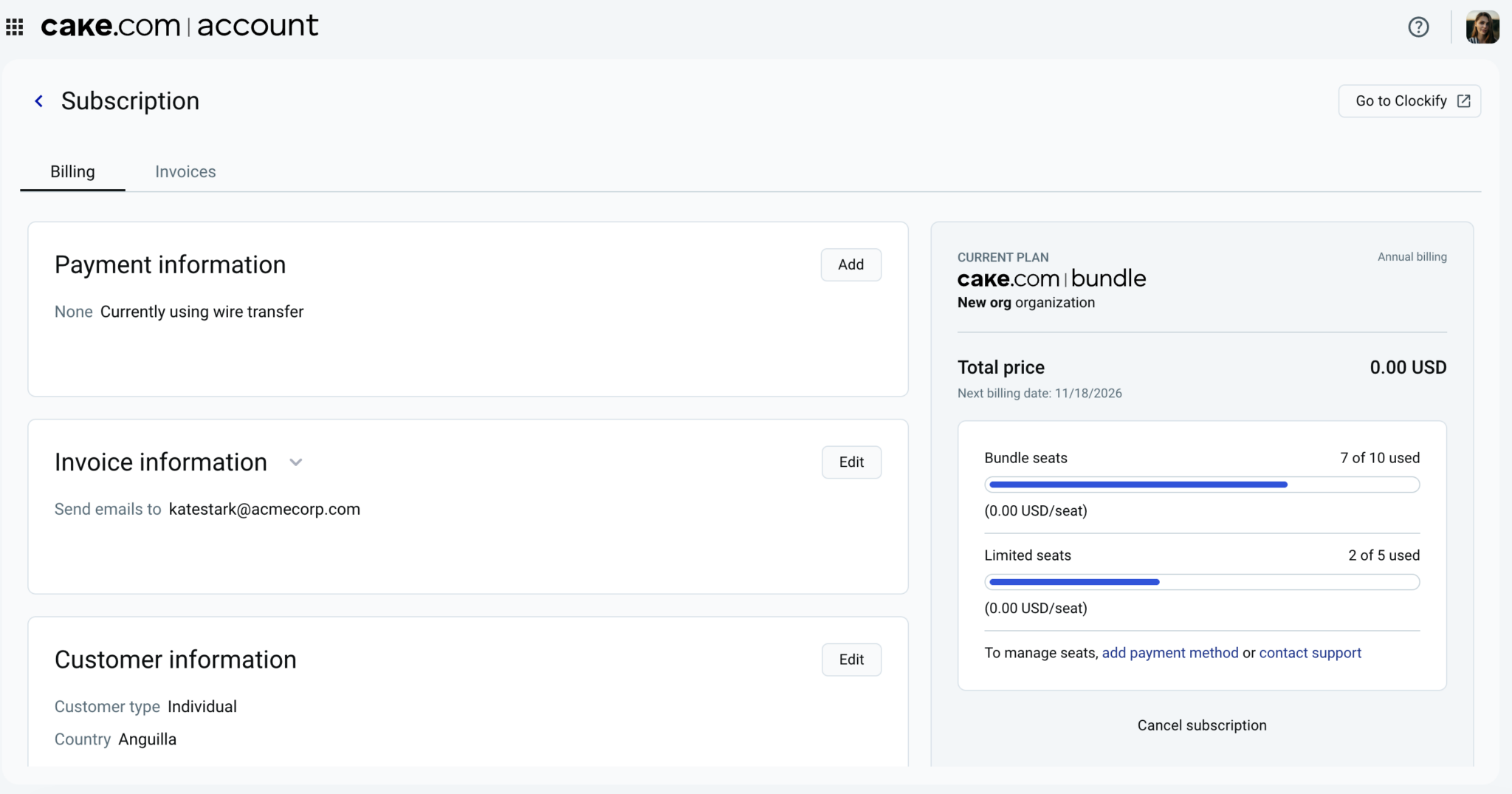1512x794 pixels.
Task: Expand the Invoice information chevron
Action: pos(296,462)
